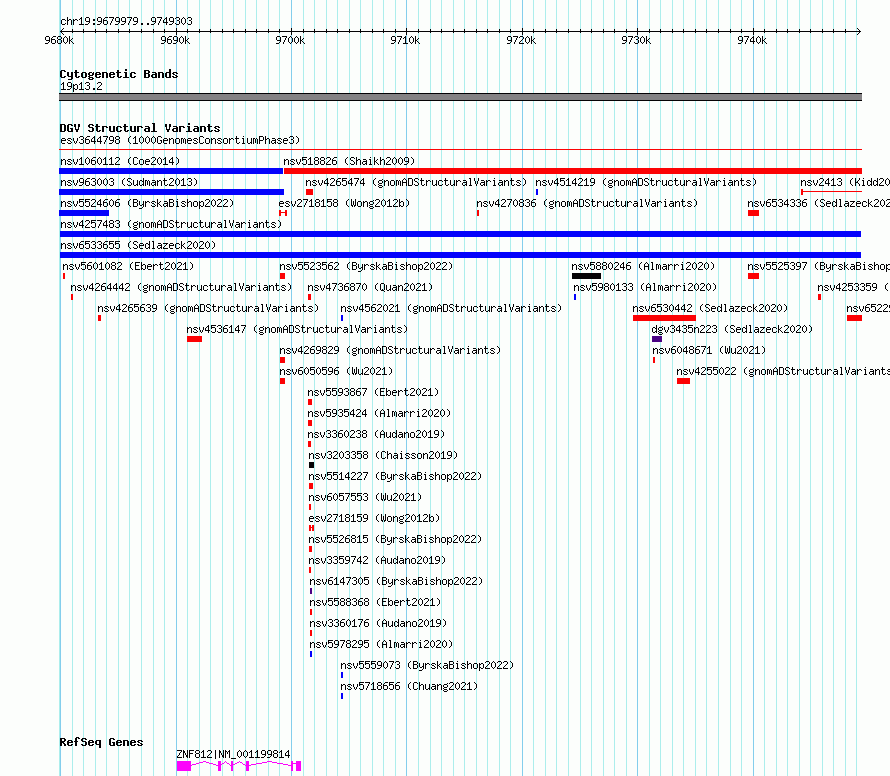Image resolution: width=890 pixels, height=776 pixels.
Task: Open nsv3359742 (Audano2019) label
Action: pyautogui.click(x=377, y=560)
